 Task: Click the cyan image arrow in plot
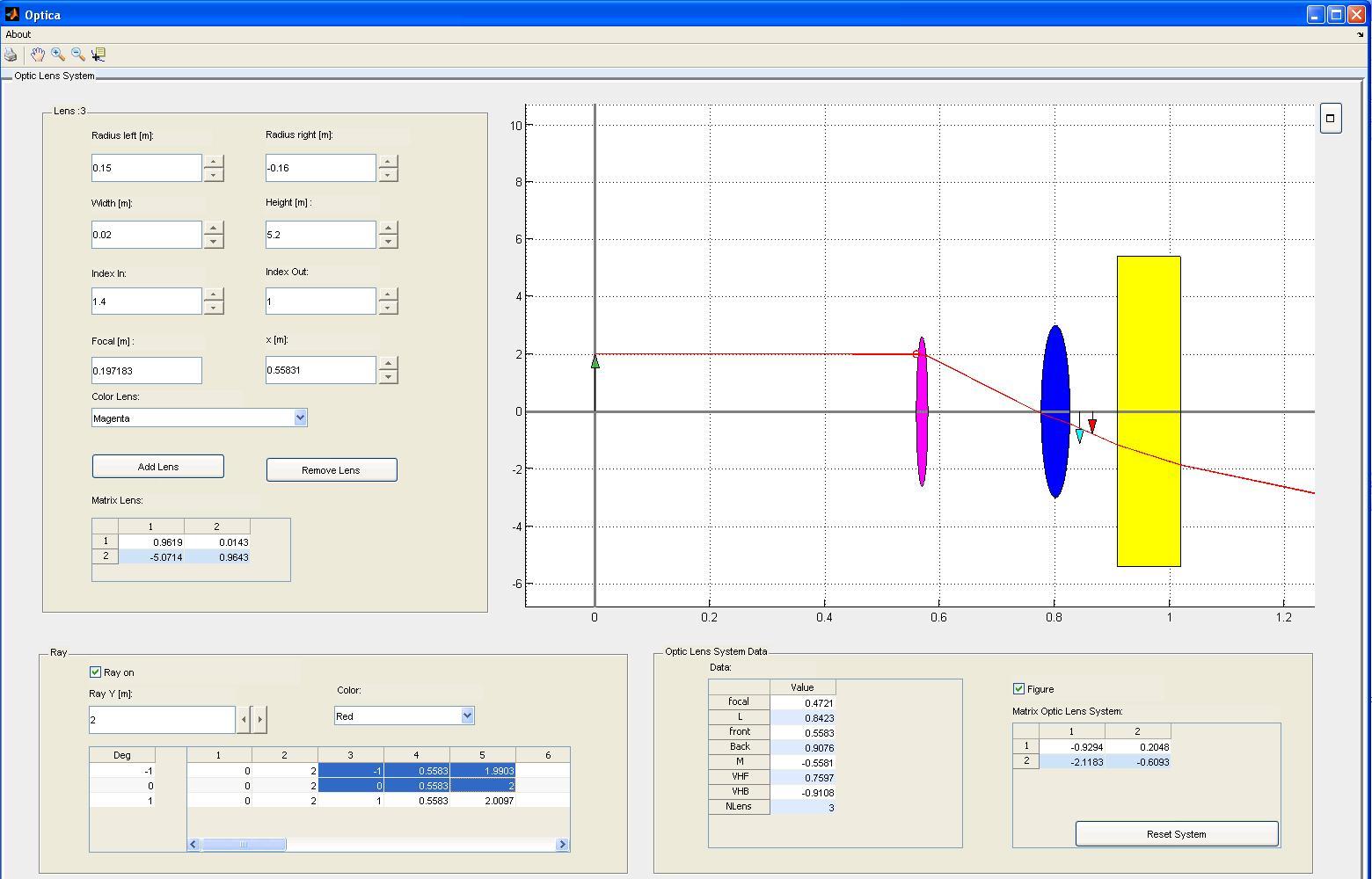point(1080,435)
